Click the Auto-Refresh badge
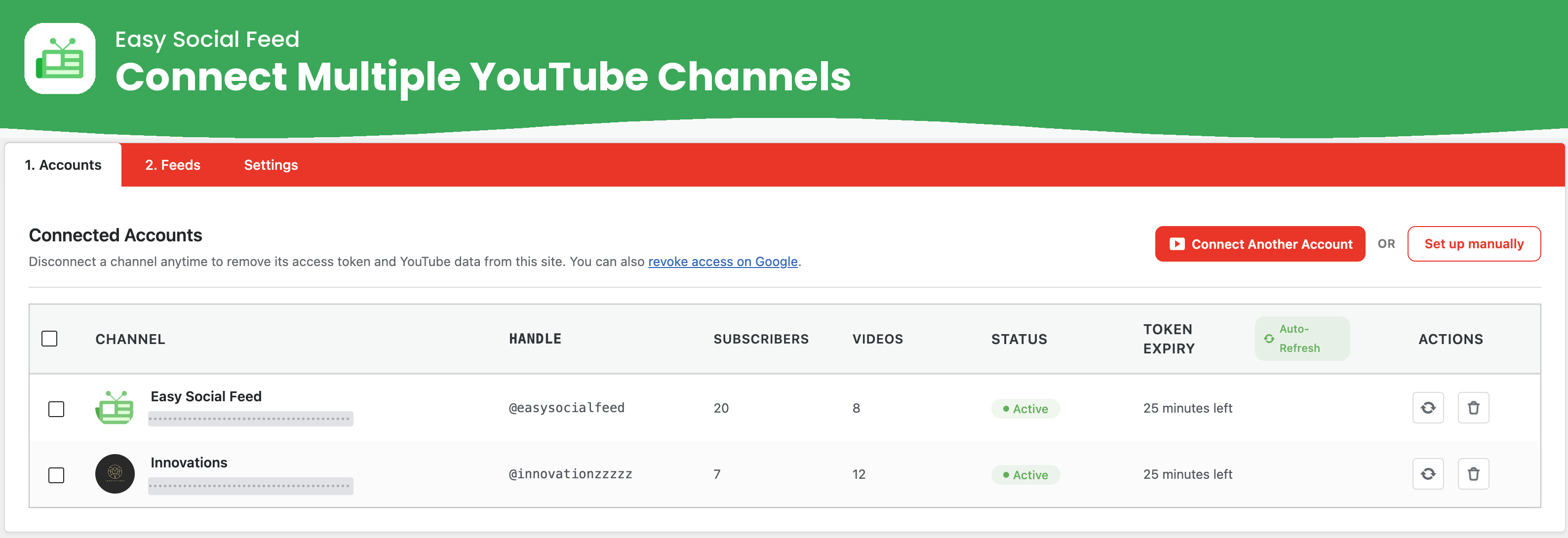Image resolution: width=1568 pixels, height=538 pixels. tap(1302, 339)
